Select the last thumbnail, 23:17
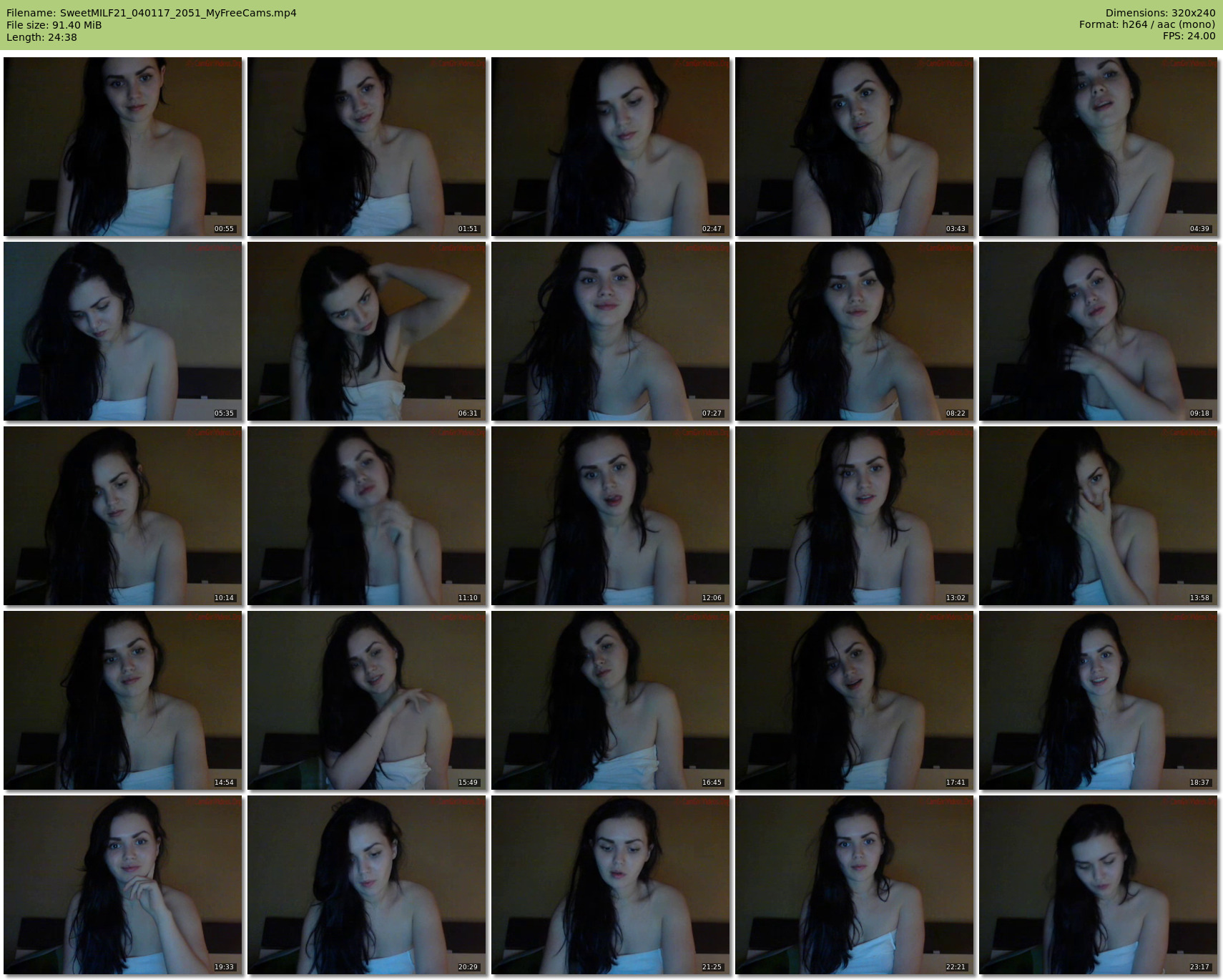This screenshot has width=1223, height=980. coord(1098,885)
